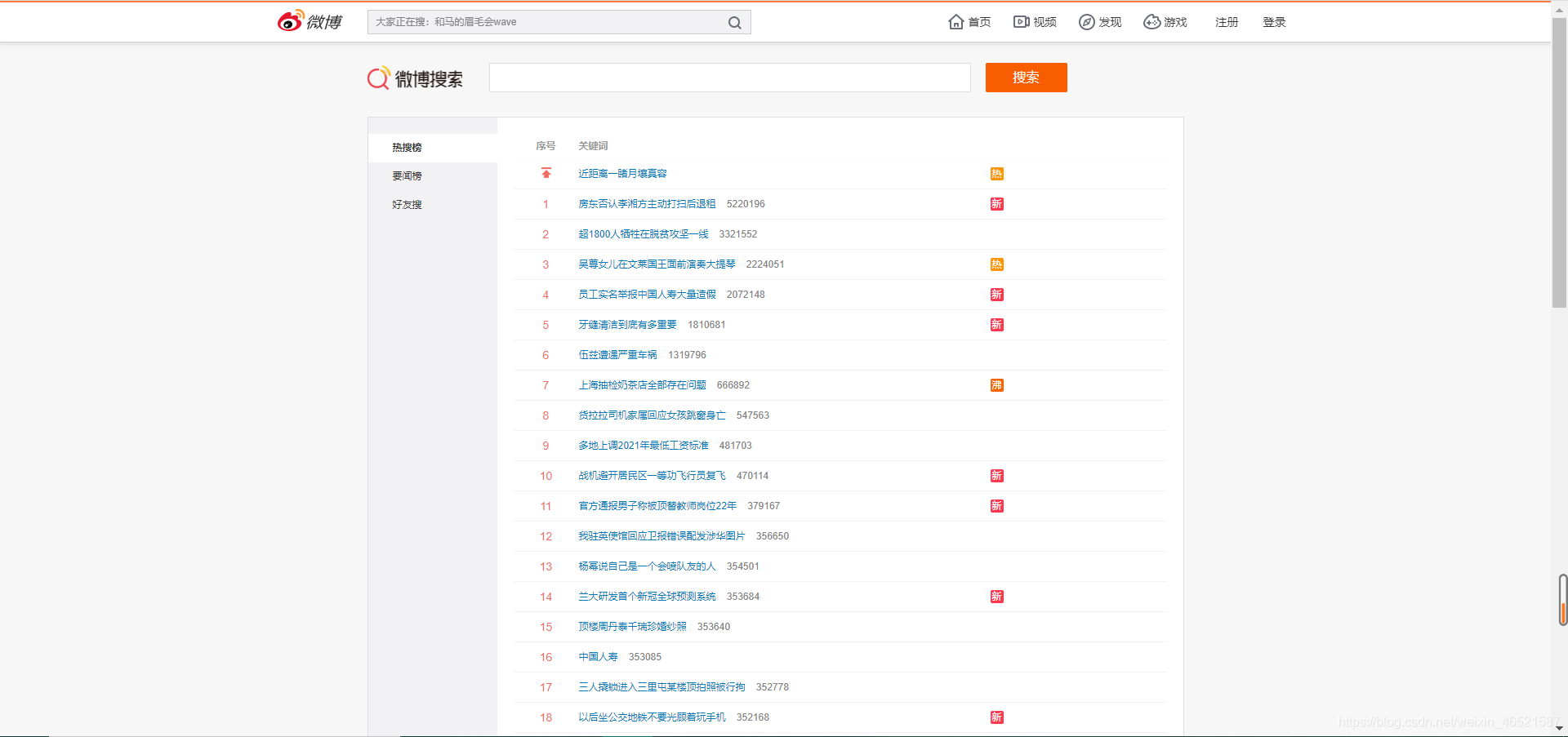Click the 序号 column header
The height and width of the screenshot is (737, 1568).
[546, 146]
